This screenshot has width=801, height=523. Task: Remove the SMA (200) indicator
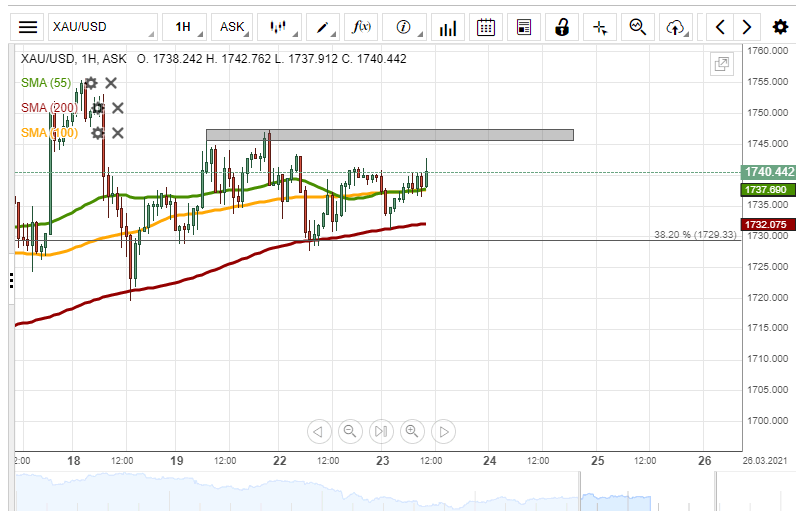pos(117,108)
